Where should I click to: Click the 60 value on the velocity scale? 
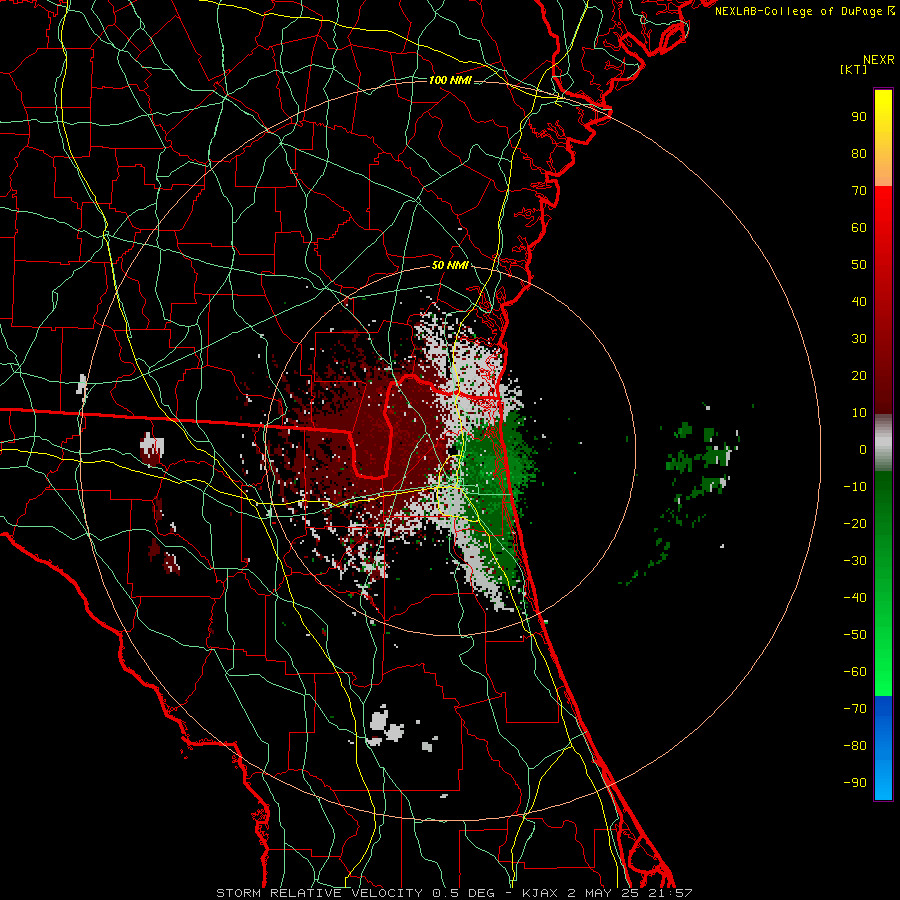[859, 228]
